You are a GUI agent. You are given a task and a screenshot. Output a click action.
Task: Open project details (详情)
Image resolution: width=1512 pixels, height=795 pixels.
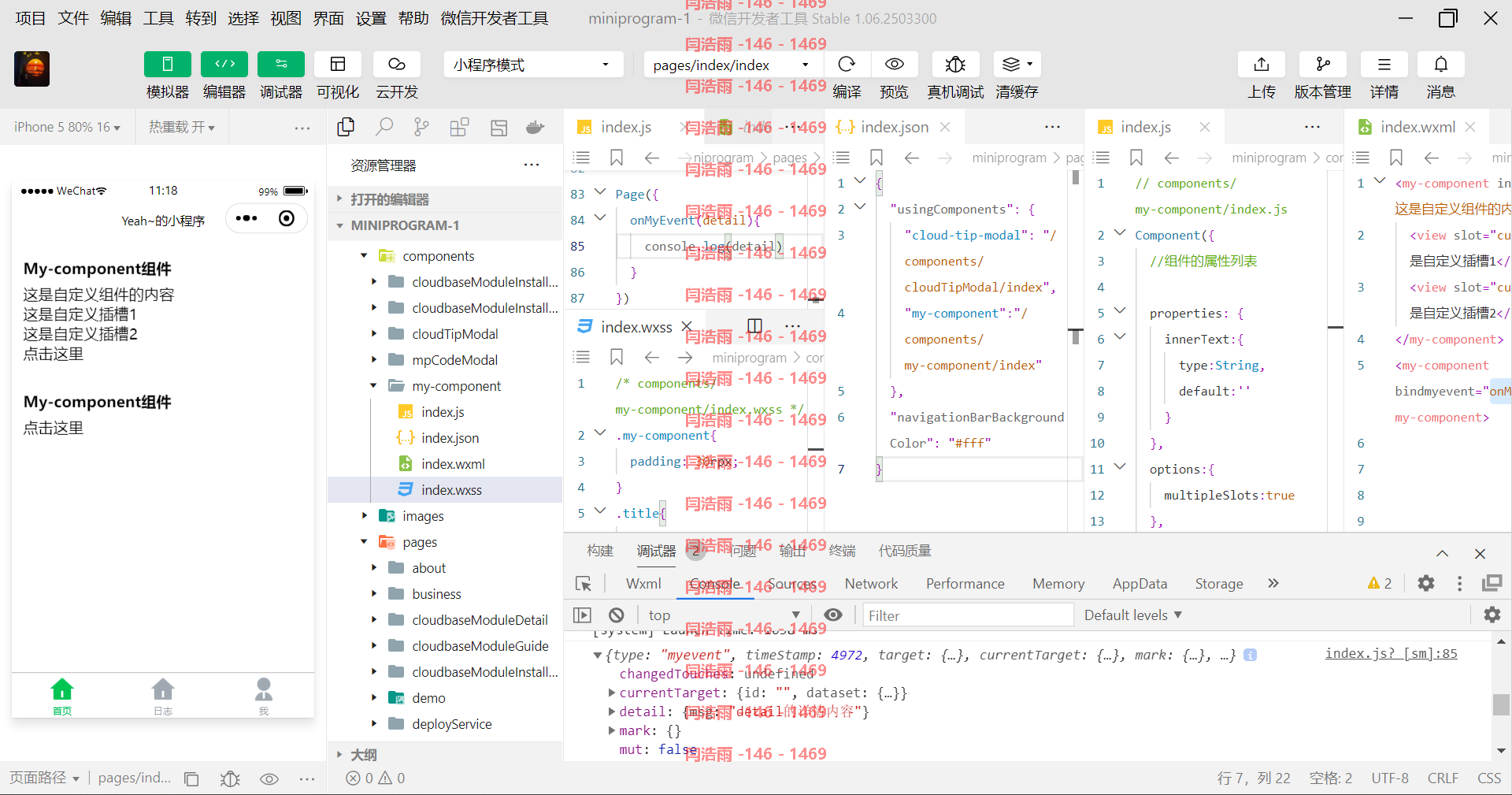[1384, 64]
